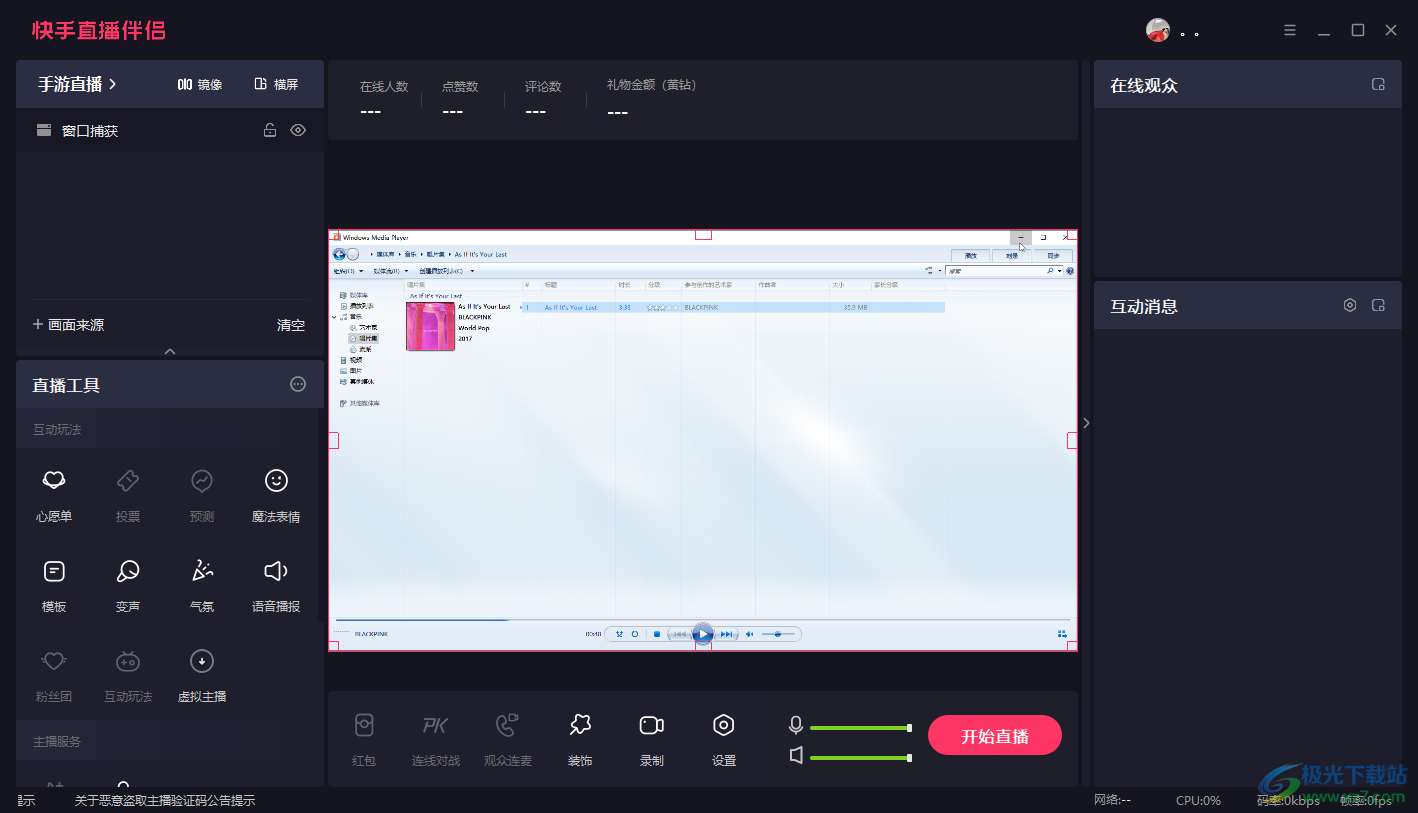Select the 窗口捕获 source row
This screenshot has width=1418, height=813.
(170, 130)
